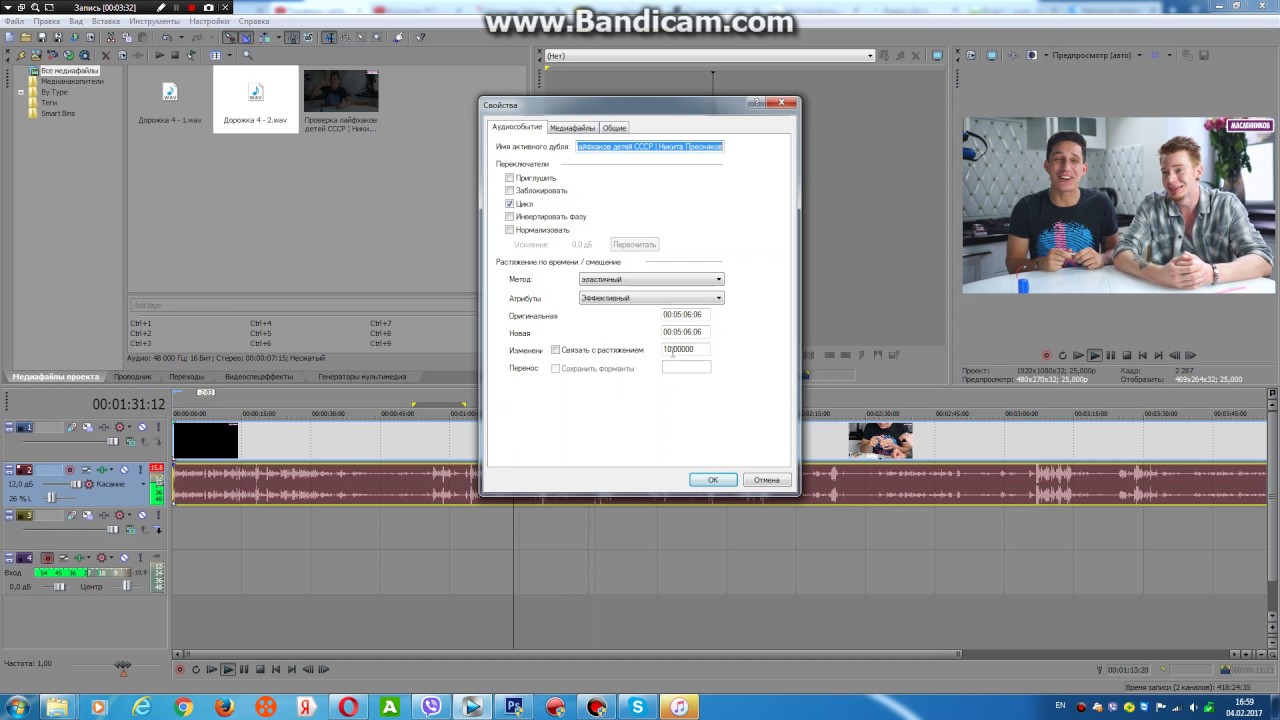Click the Save project floppy icon
Image resolution: width=1280 pixels, height=720 pixels.
click(x=41, y=37)
